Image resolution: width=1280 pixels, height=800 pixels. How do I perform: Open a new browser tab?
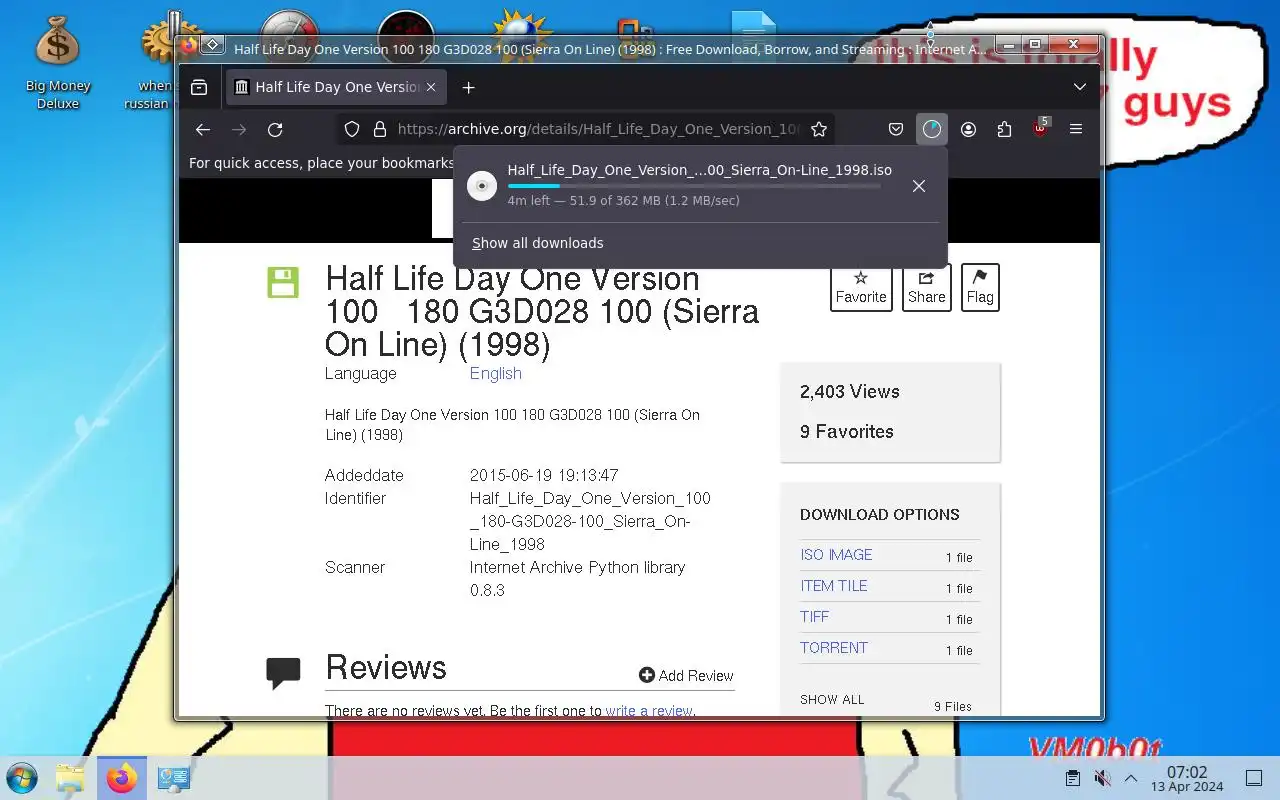click(468, 87)
